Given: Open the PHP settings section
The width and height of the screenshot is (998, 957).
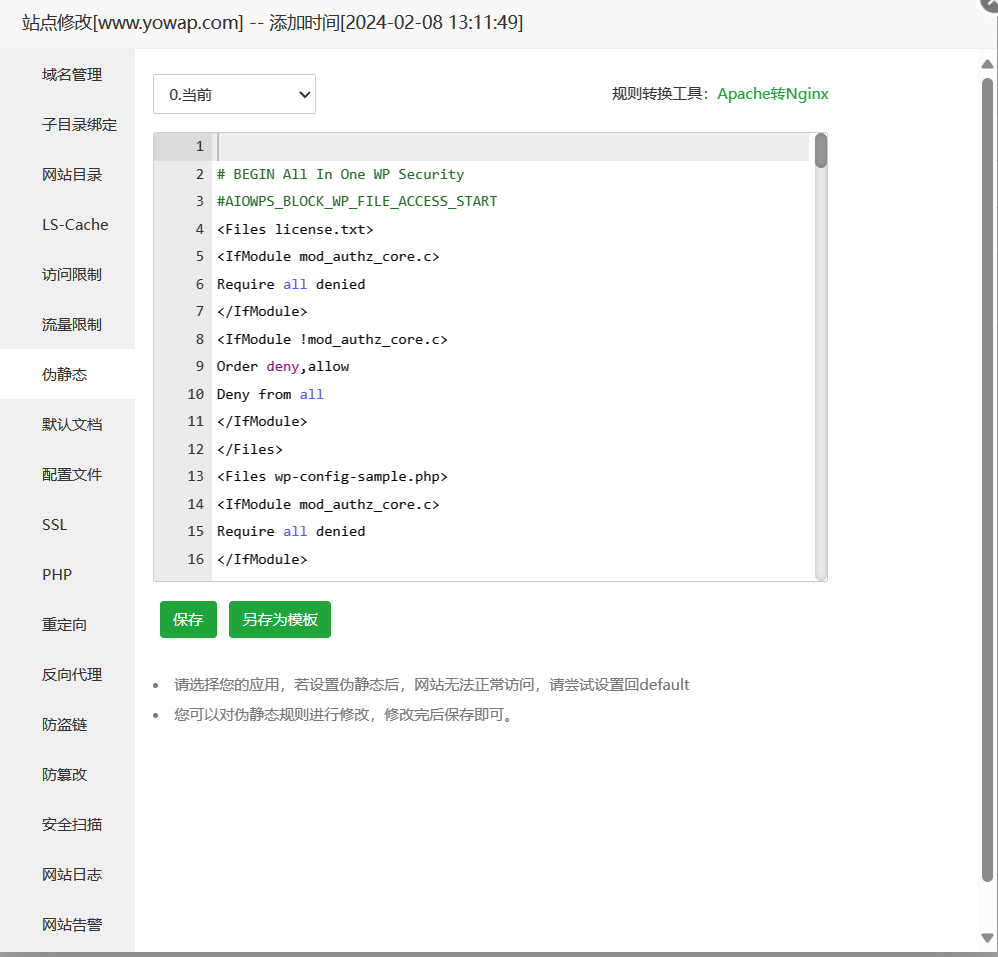Looking at the screenshot, I should (56, 574).
